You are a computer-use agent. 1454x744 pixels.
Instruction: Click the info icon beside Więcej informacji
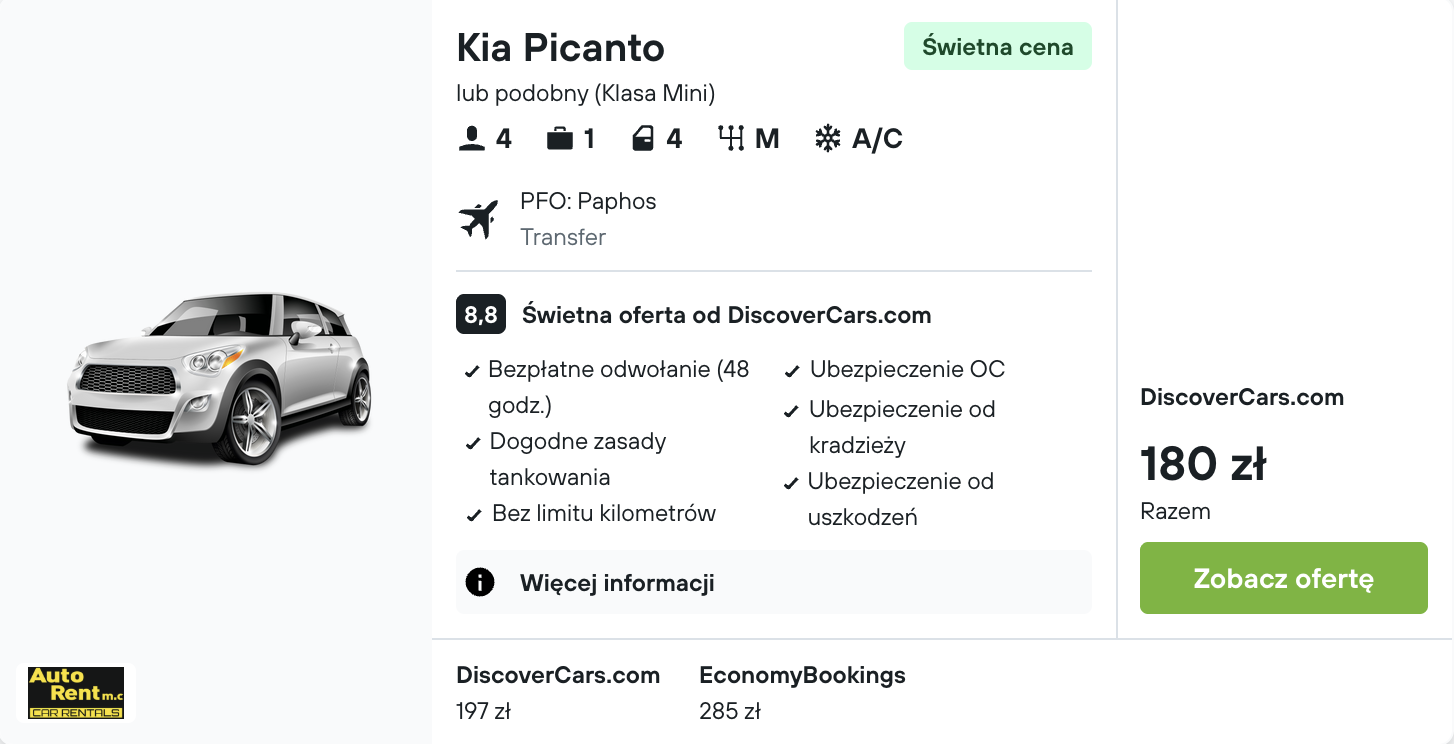(x=479, y=582)
